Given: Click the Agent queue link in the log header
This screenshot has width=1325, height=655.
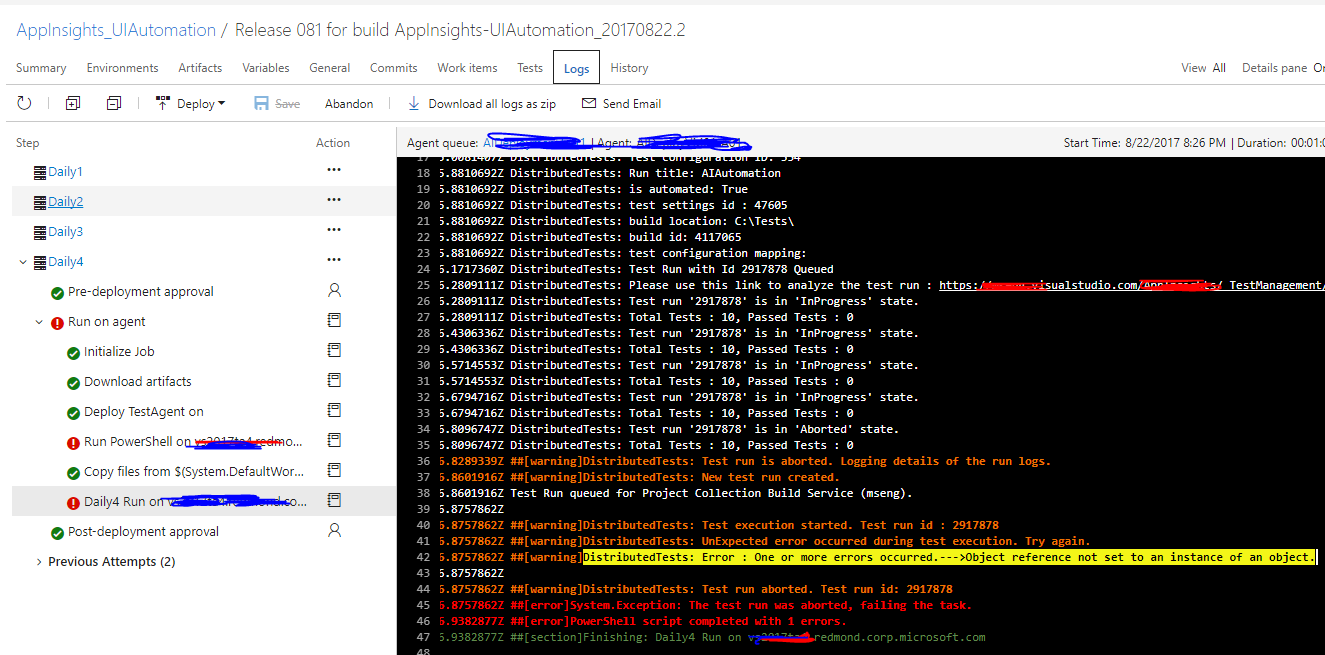Looking at the screenshot, I should pyautogui.click(x=533, y=143).
